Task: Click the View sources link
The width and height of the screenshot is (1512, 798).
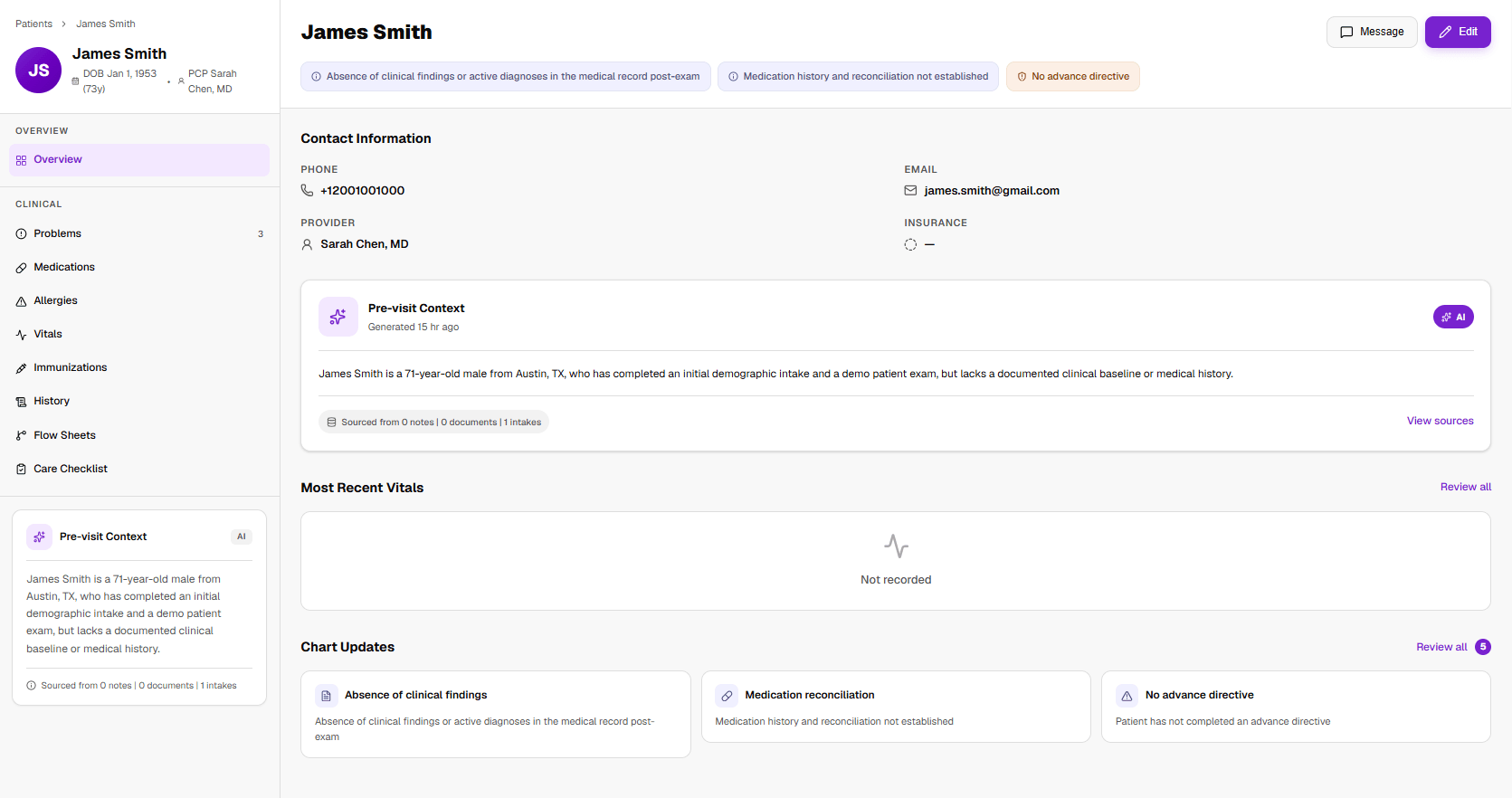Action: click(1440, 421)
